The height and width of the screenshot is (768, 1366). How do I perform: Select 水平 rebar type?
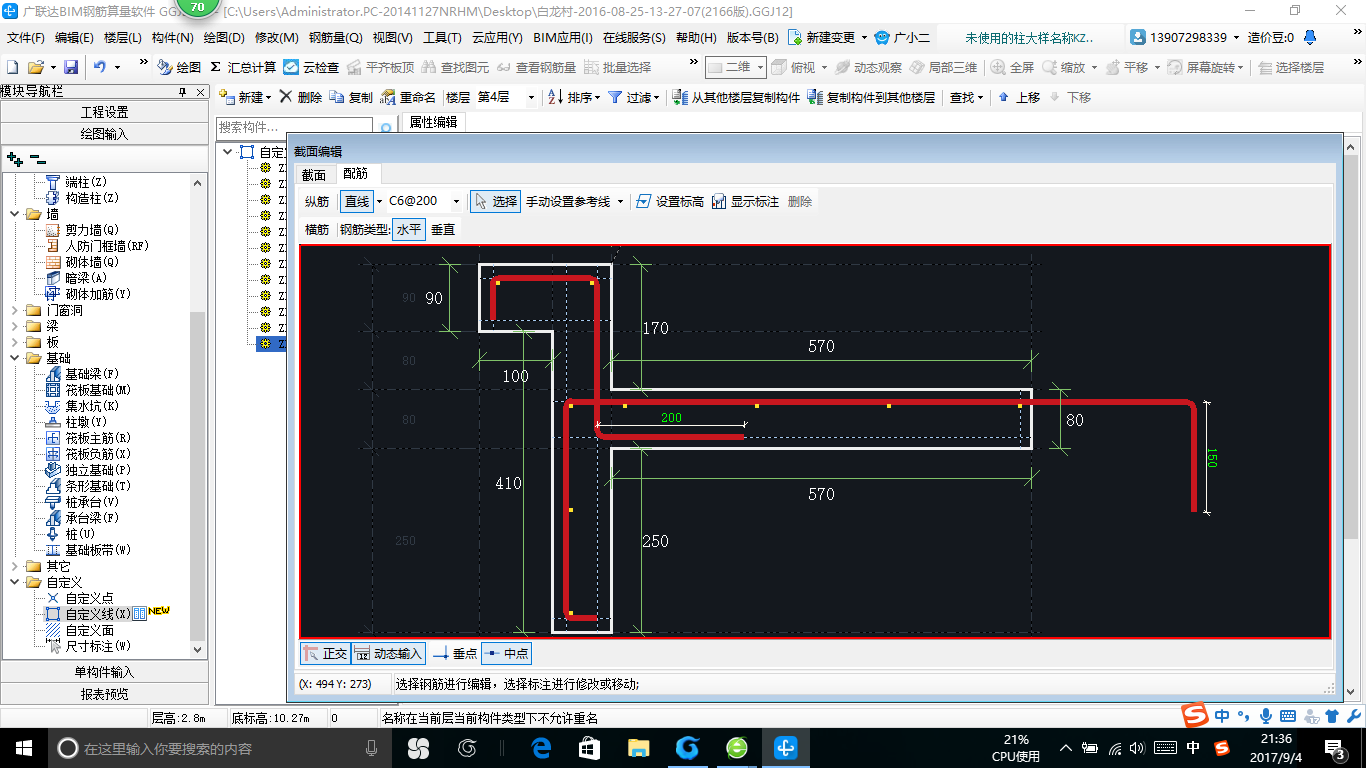(x=409, y=229)
